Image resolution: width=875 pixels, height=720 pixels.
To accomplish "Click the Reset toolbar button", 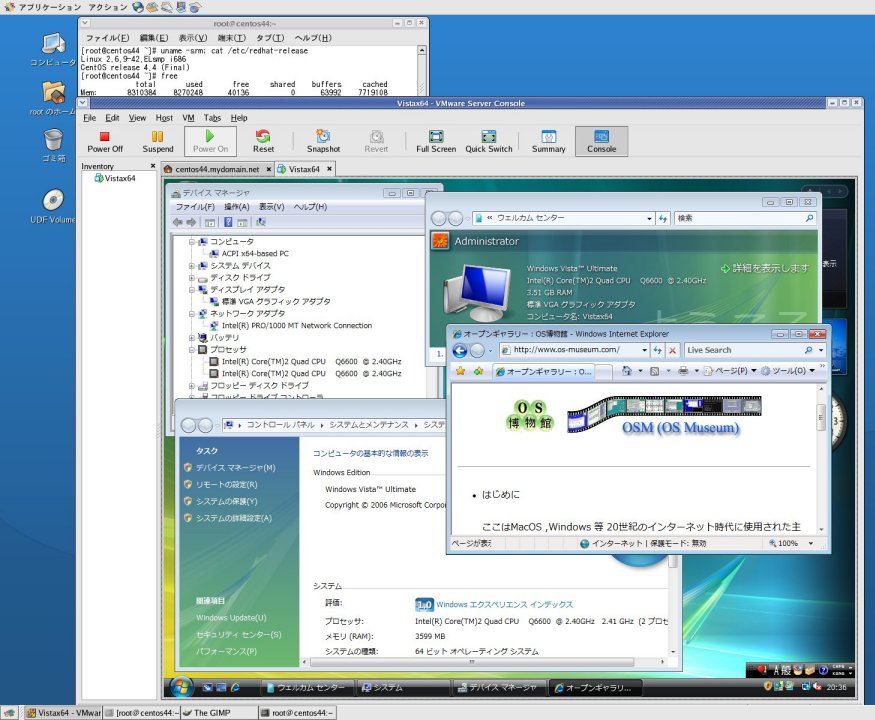I will (x=263, y=142).
